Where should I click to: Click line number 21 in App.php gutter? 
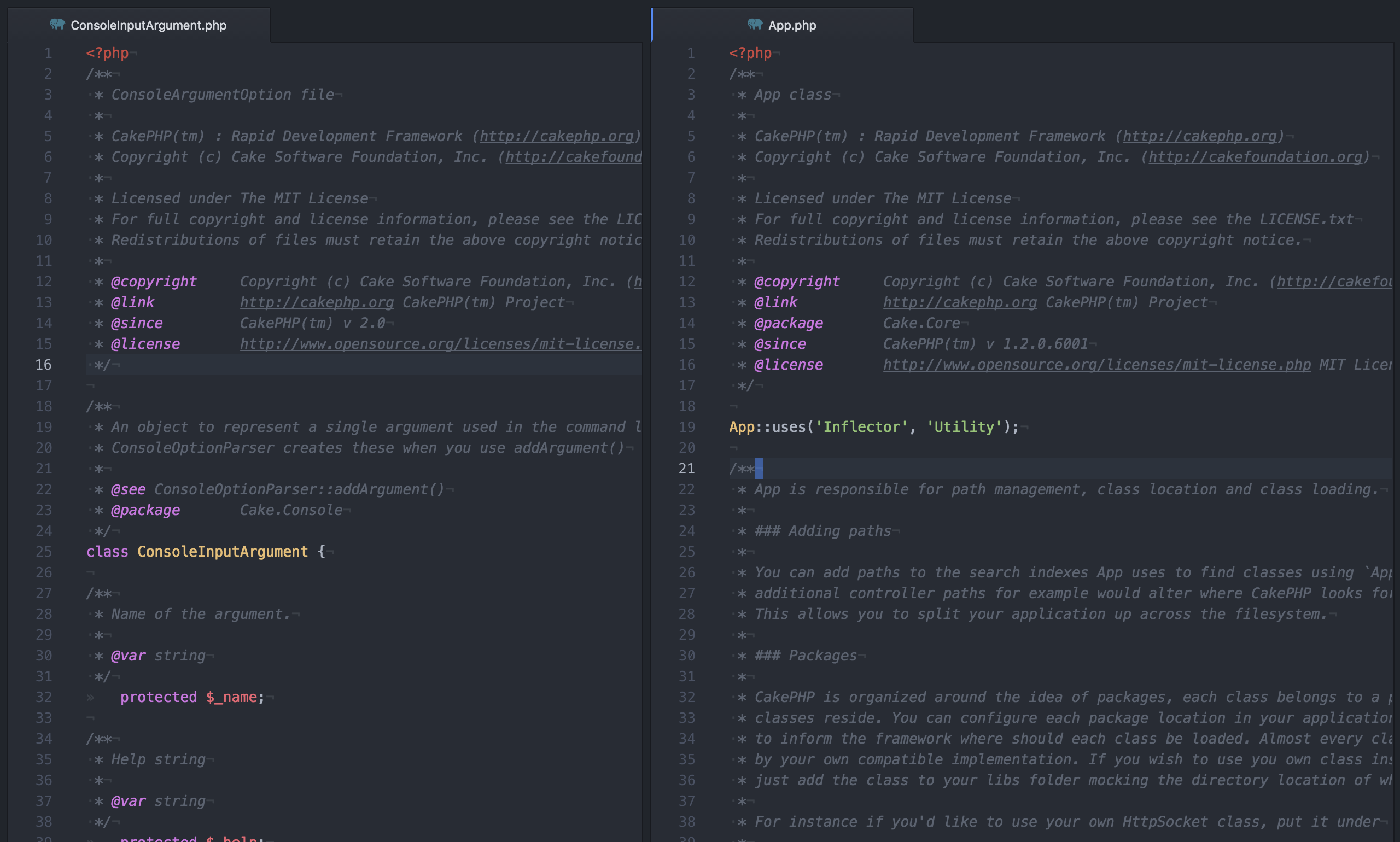coord(687,469)
